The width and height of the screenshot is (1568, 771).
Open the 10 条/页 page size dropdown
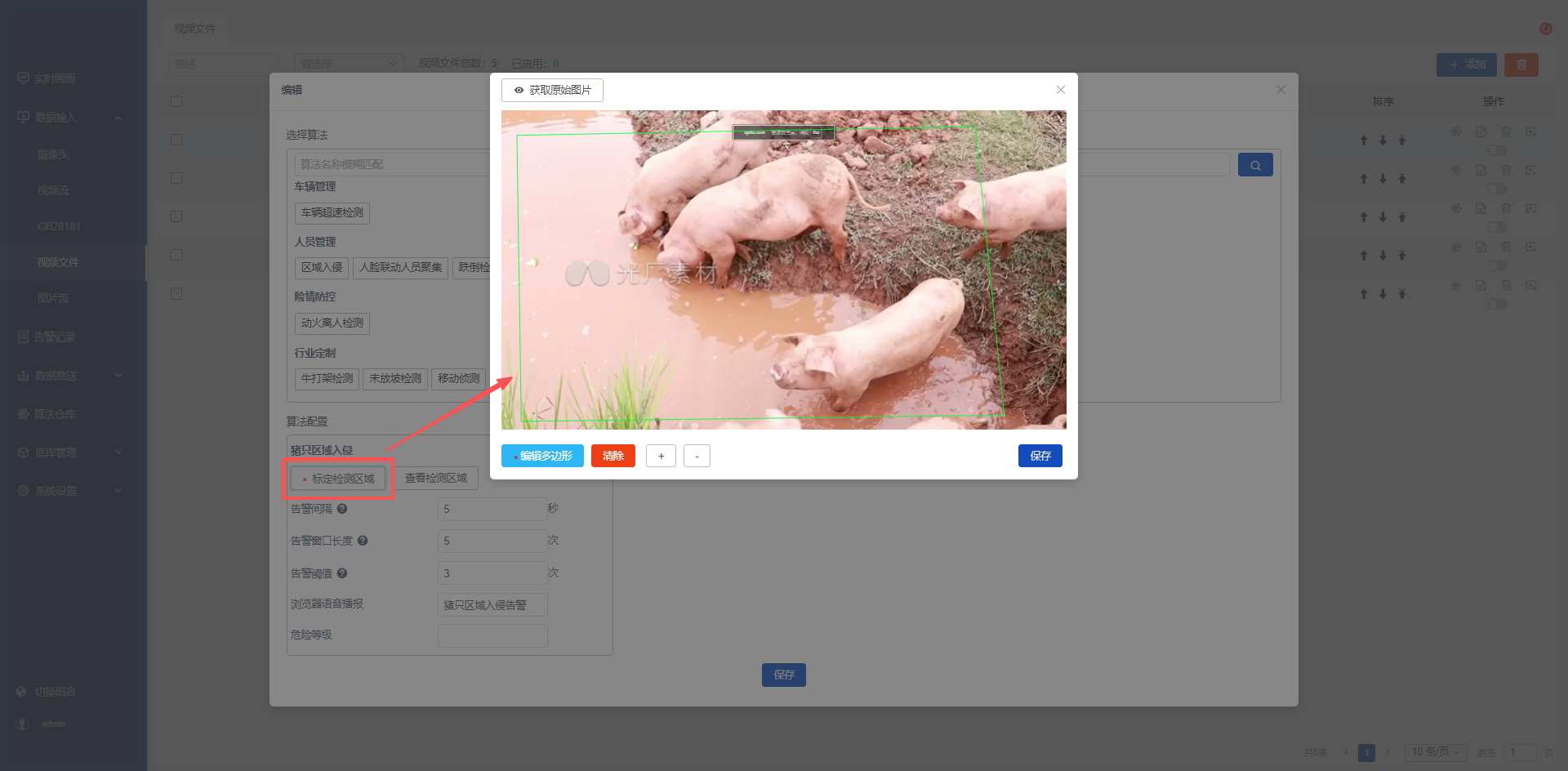[1436, 752]
